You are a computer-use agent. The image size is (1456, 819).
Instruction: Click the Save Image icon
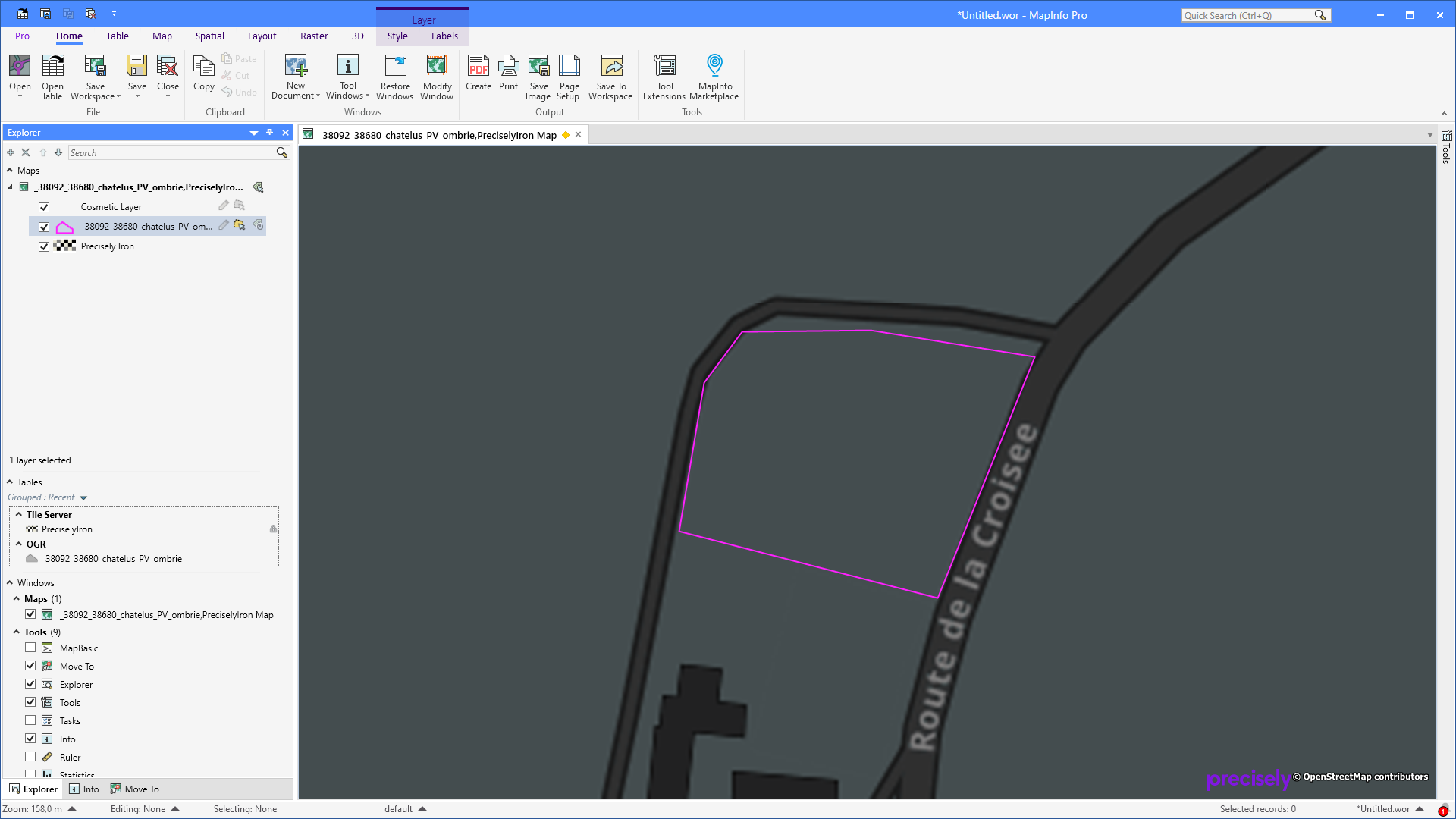538,76
